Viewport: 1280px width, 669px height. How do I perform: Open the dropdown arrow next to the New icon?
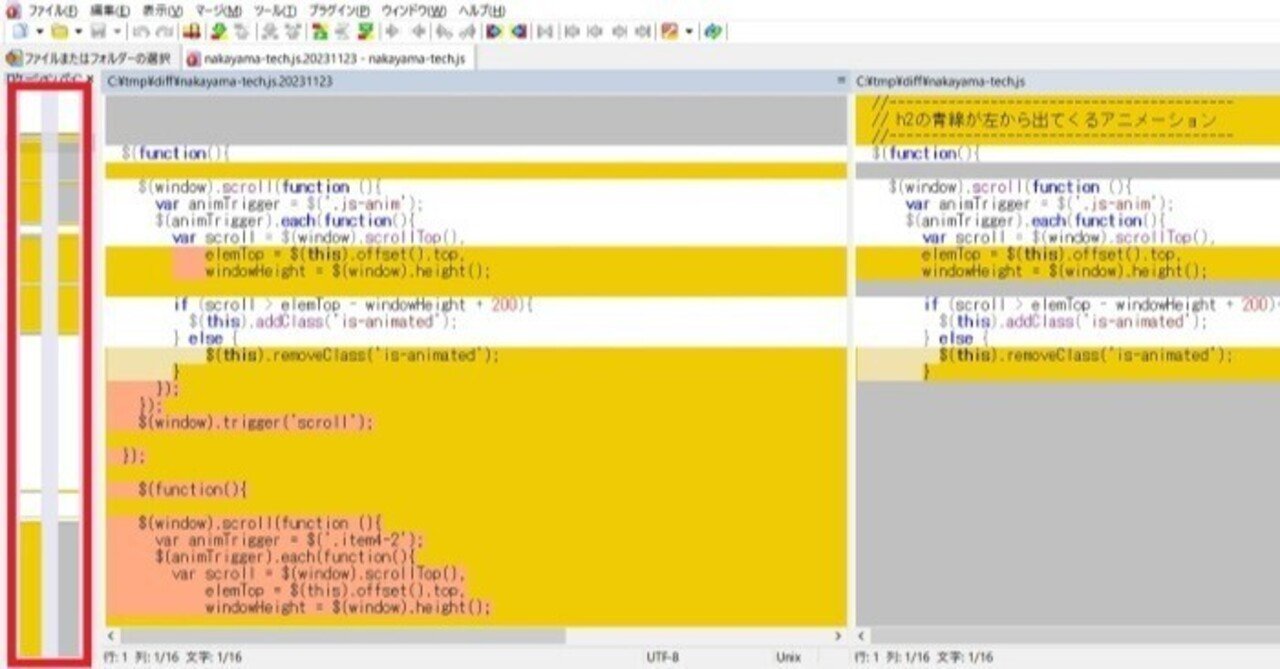[40, 33]
